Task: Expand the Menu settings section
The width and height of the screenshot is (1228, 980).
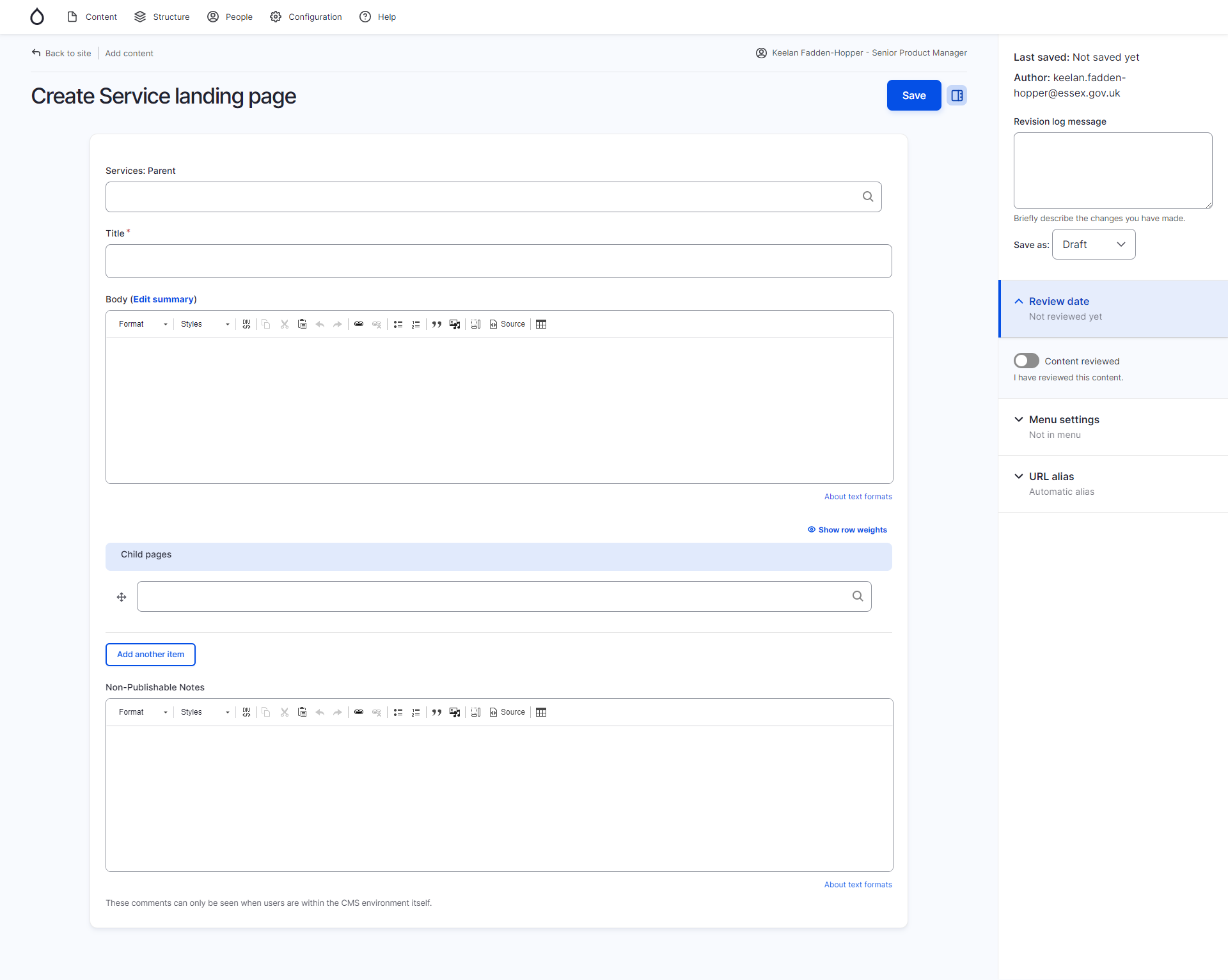Action: pos(1064,419)
